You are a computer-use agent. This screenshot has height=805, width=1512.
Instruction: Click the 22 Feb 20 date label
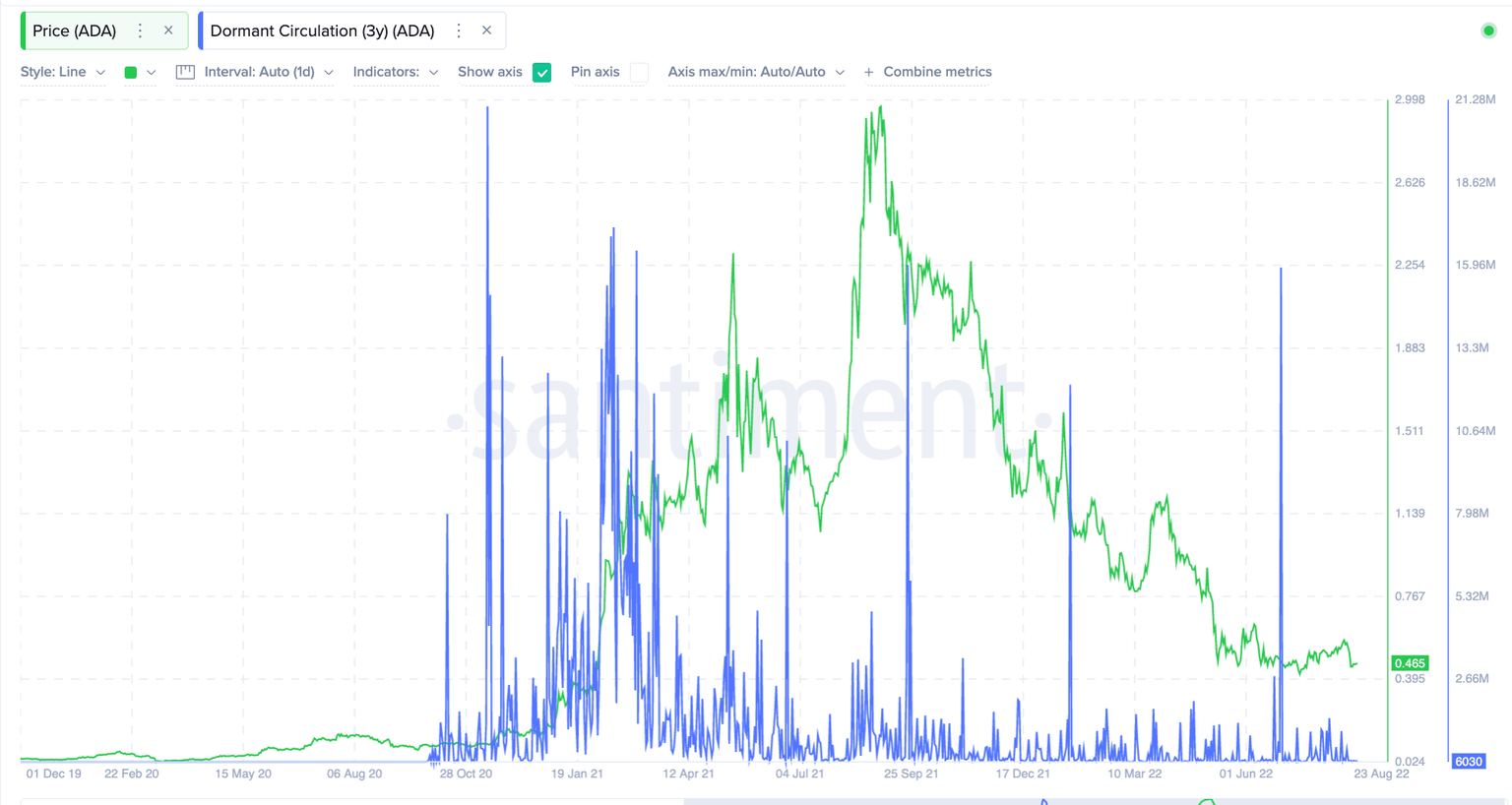click(x=132, y=774)
